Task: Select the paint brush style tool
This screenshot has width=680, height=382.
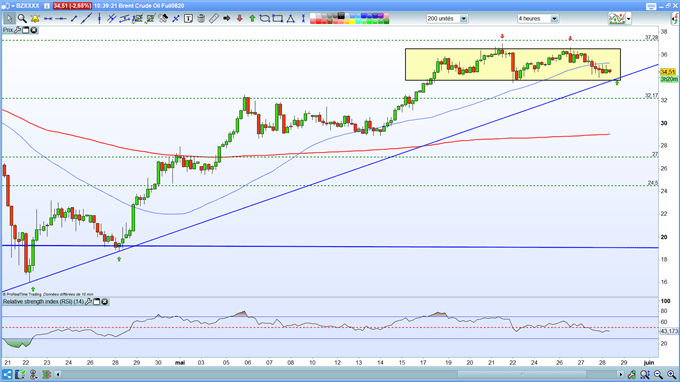Action: click(x=163, y=19)
